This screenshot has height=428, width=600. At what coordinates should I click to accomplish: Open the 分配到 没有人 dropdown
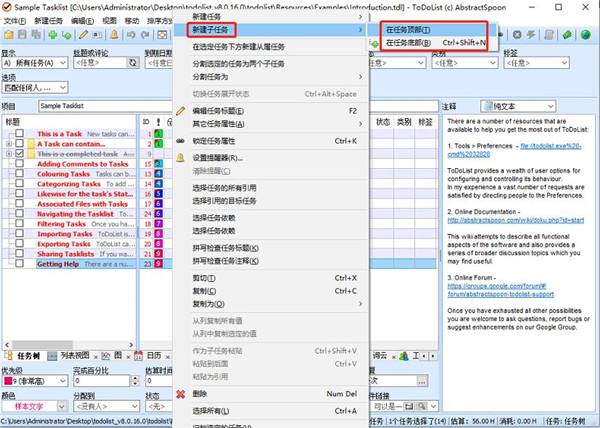[x=107, y=406]
